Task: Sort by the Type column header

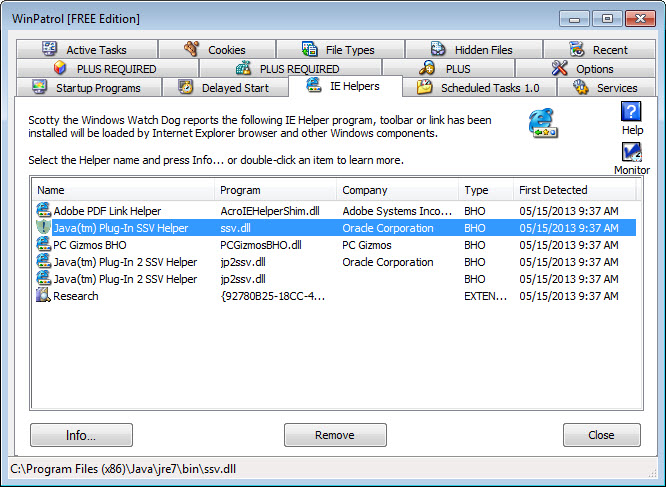Action: [486, 190]
